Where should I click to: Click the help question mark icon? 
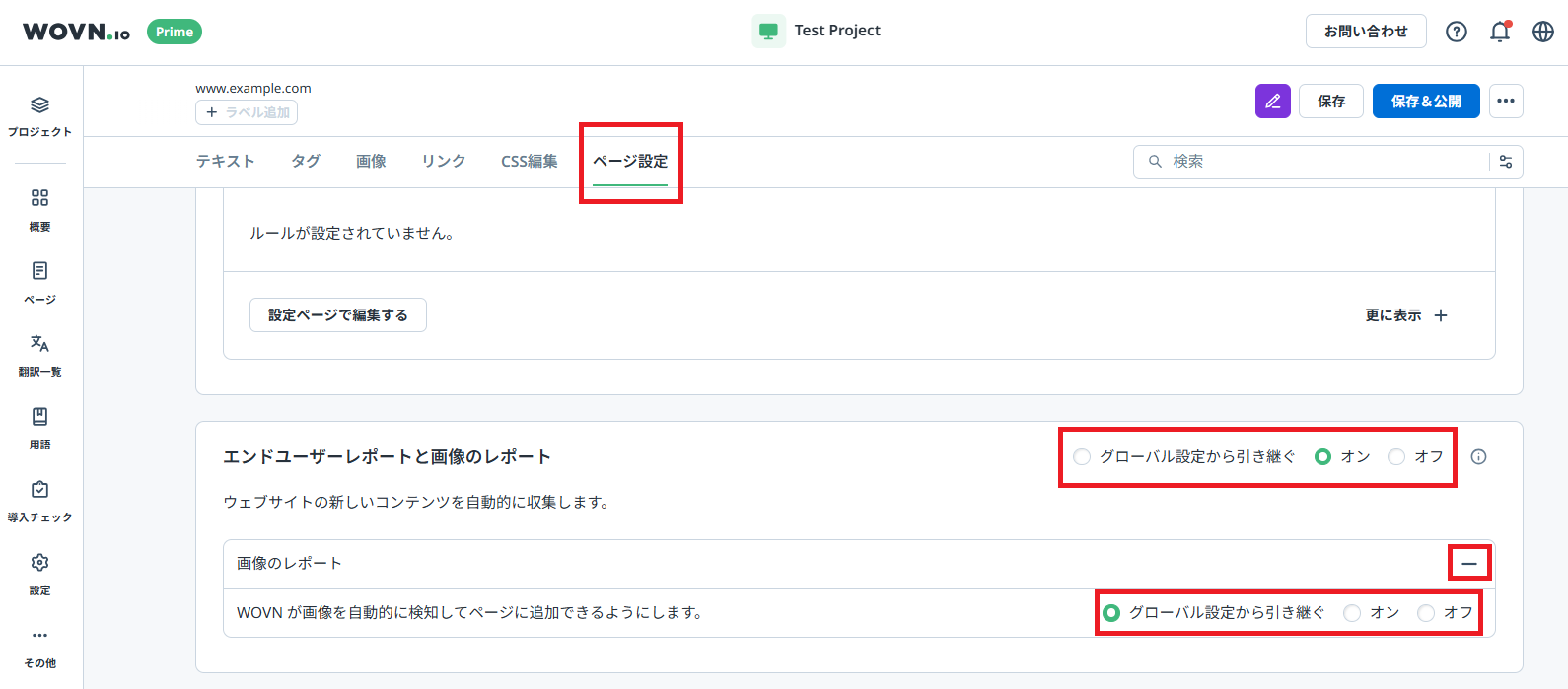click(x=1456, y=32)
